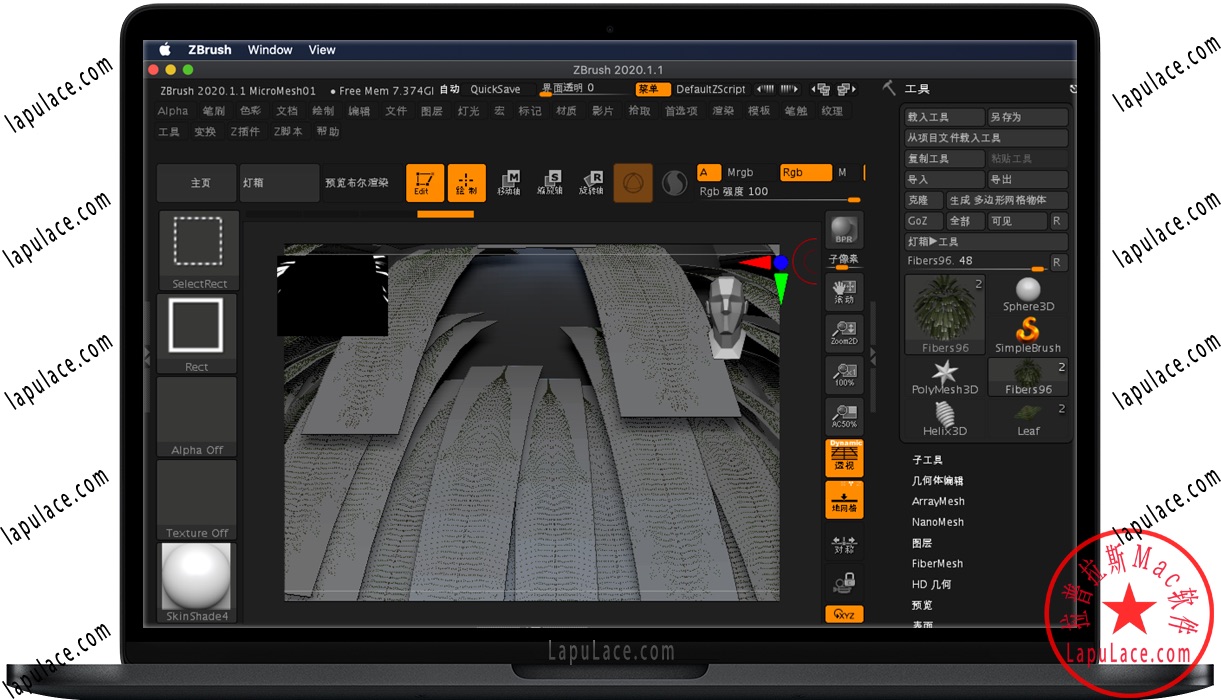Open the Alpha Off picker
Viewport: 1221px width, 700px height.
[197, 417]
